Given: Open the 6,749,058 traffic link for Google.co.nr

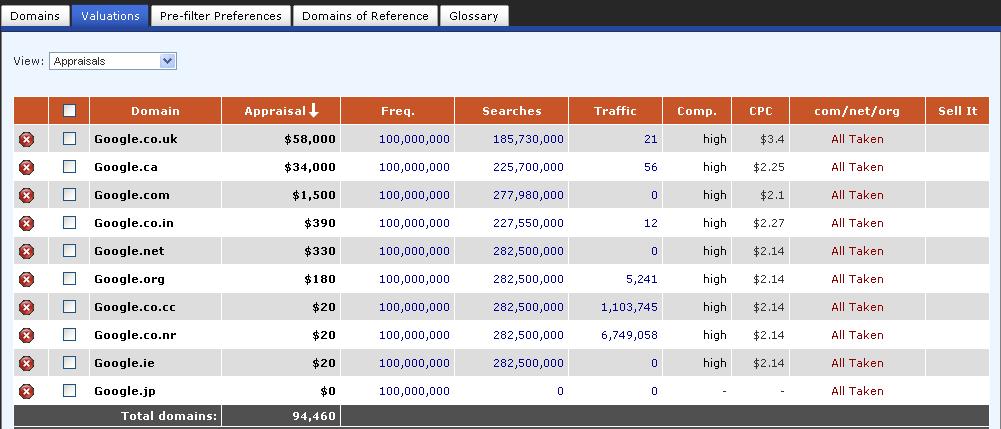Looking at the screenshot, I should point(629,335).
